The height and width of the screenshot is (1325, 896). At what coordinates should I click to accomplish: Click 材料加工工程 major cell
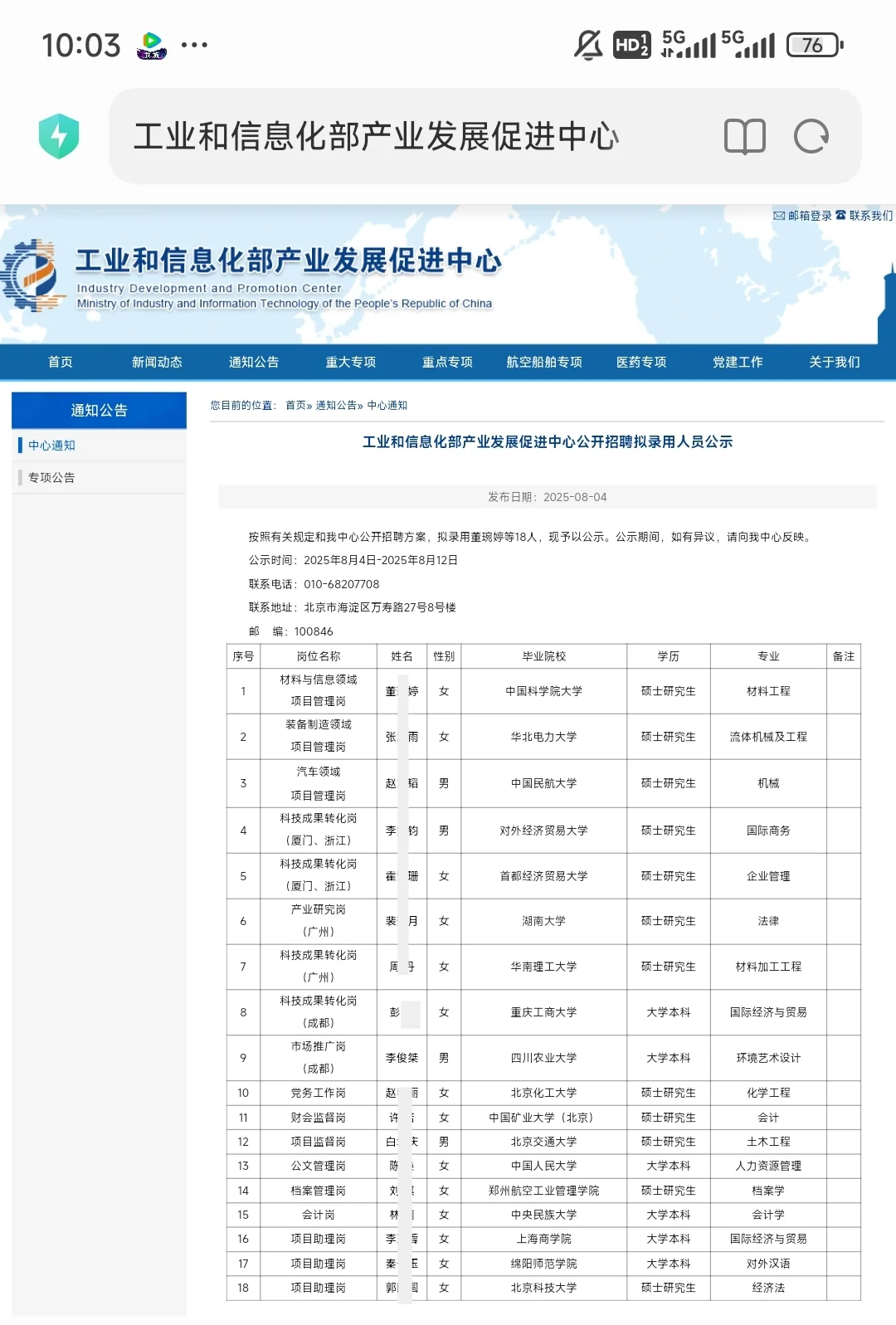(x=768, y=967)
